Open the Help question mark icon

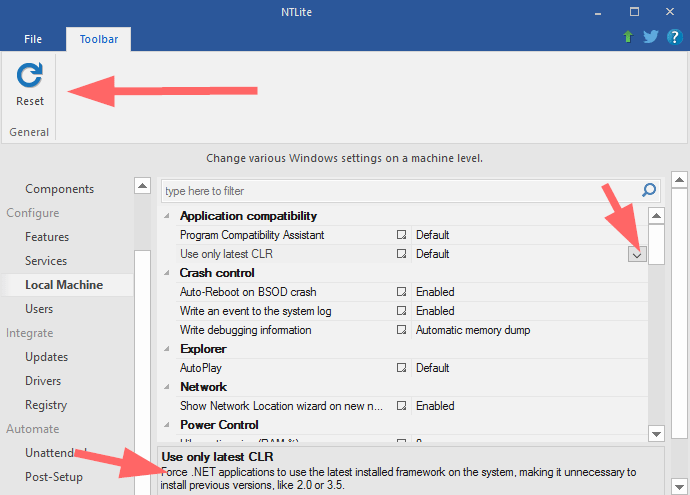(x=674, y=37)
